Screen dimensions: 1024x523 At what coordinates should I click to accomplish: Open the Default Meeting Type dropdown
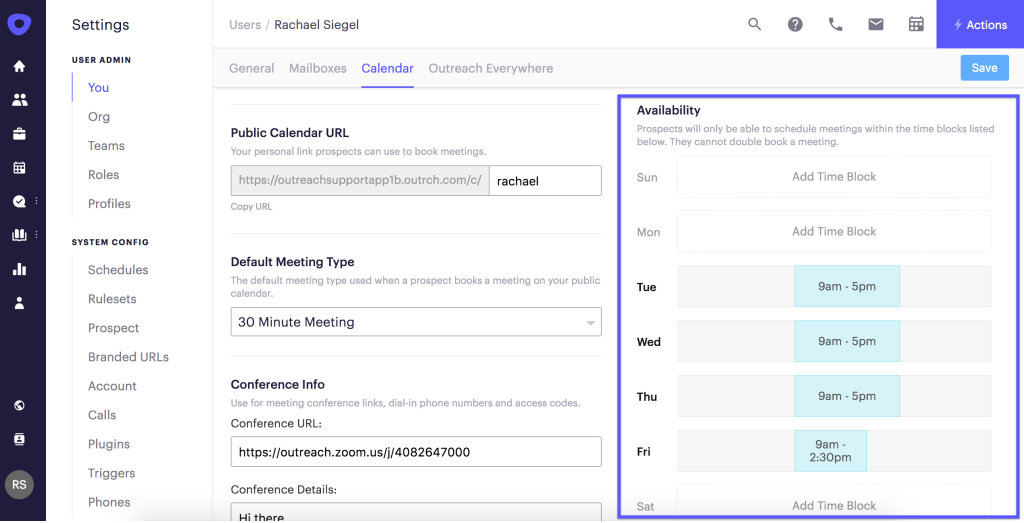click(x=416, y=322)
